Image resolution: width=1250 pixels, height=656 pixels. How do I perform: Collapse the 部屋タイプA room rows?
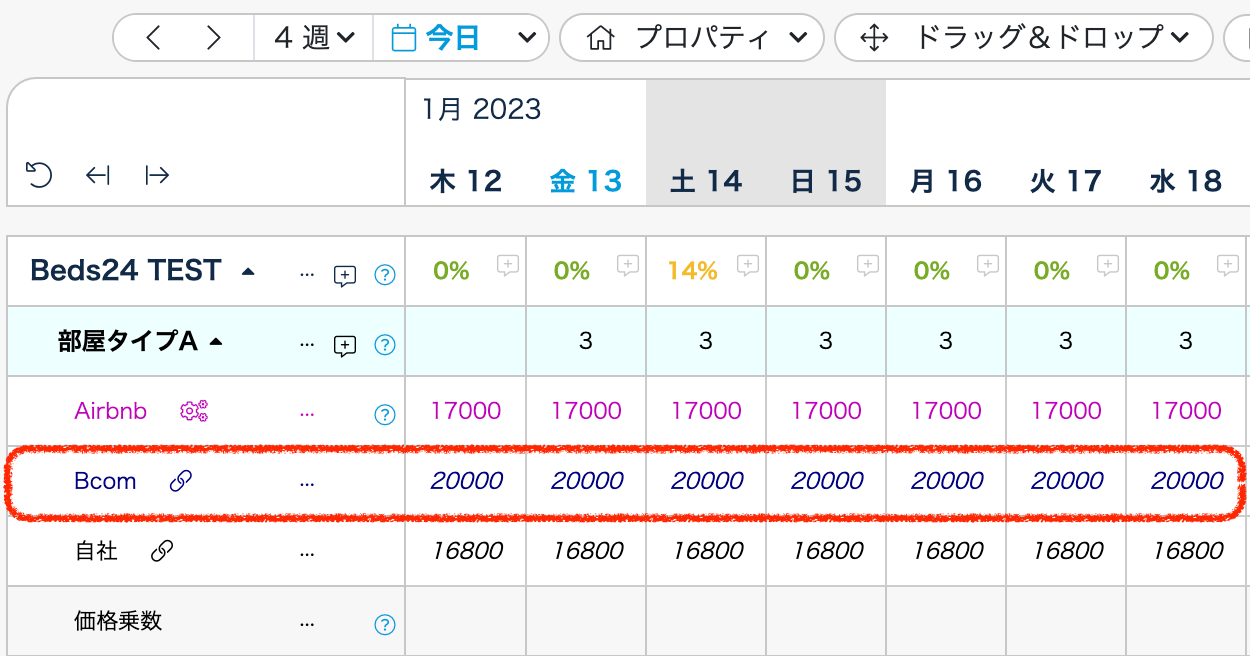click(x=215, y=342)
